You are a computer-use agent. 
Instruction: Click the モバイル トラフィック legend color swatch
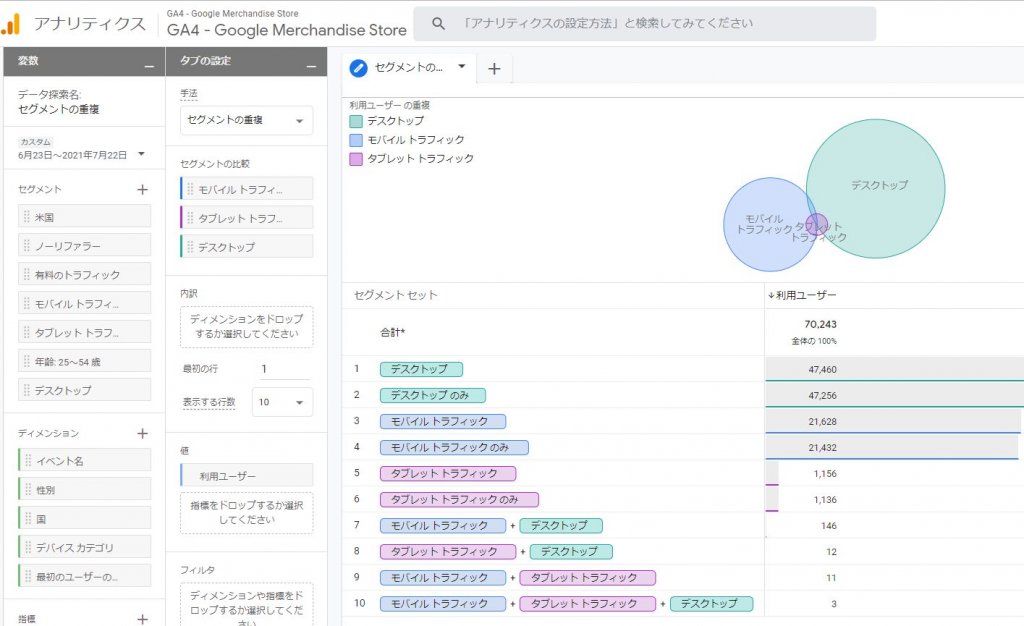pyautogui.click(x=356, y=140)
